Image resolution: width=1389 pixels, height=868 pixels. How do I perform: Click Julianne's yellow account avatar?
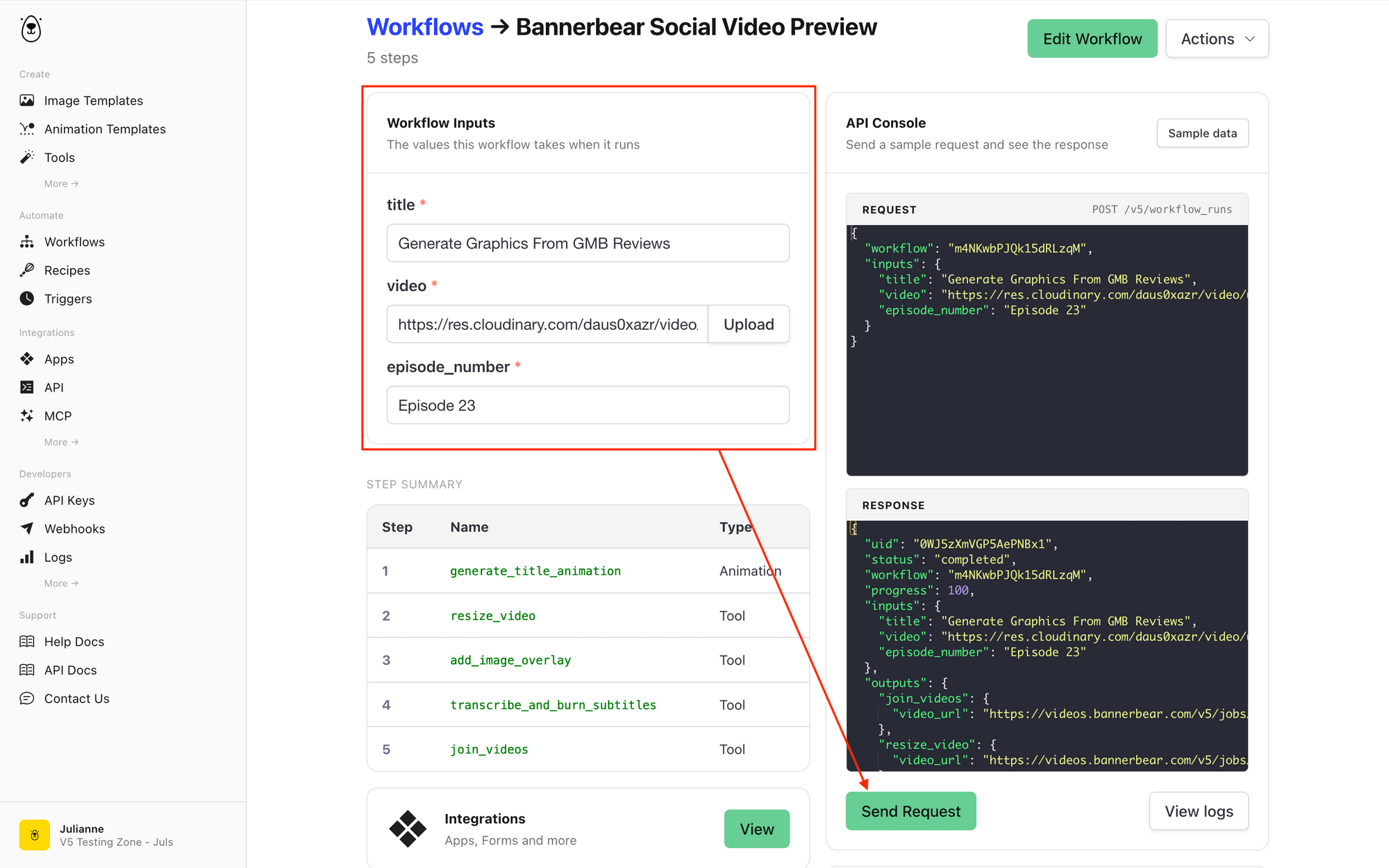click(35, 835)
